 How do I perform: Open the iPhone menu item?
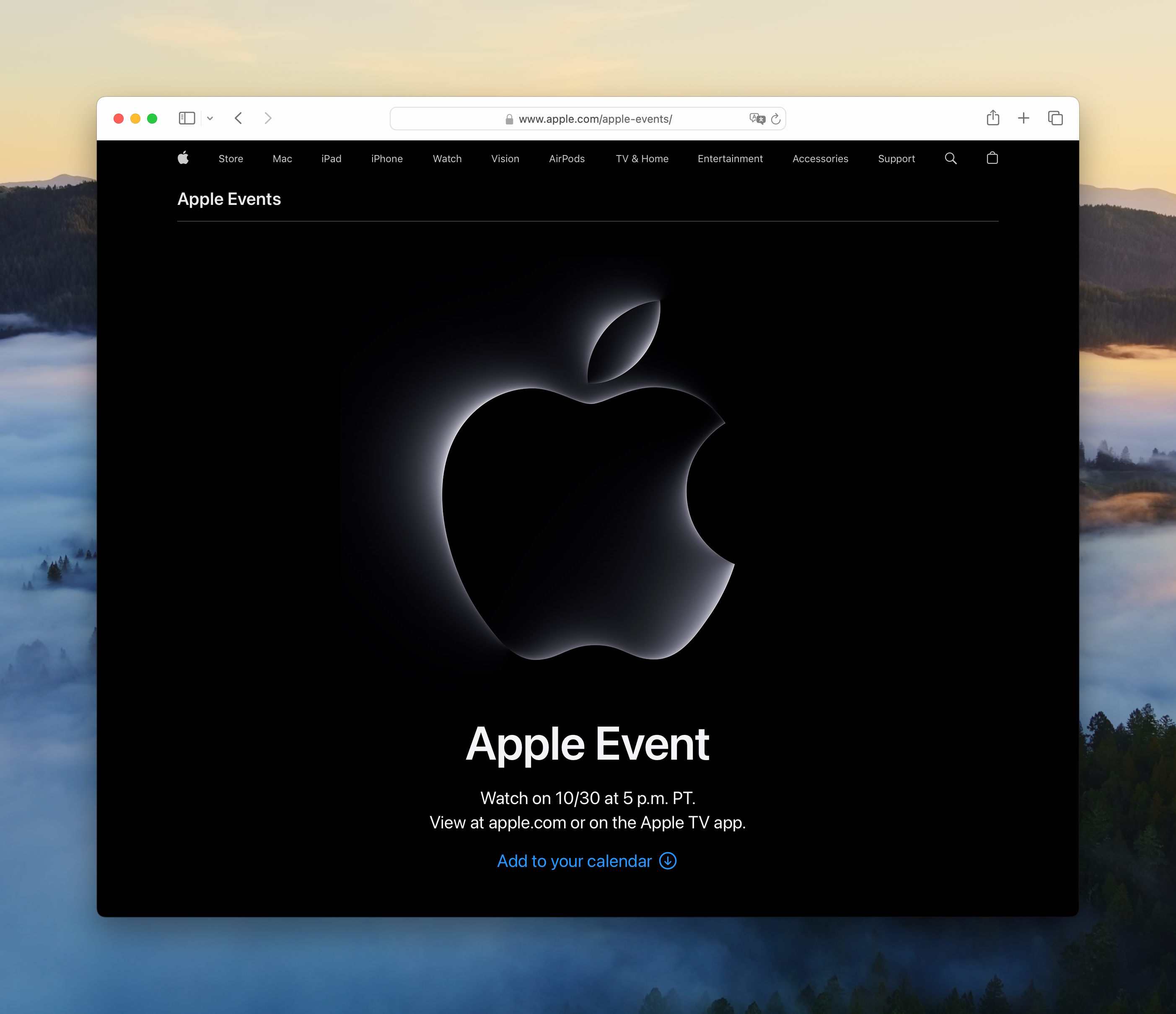pos(387,159)
